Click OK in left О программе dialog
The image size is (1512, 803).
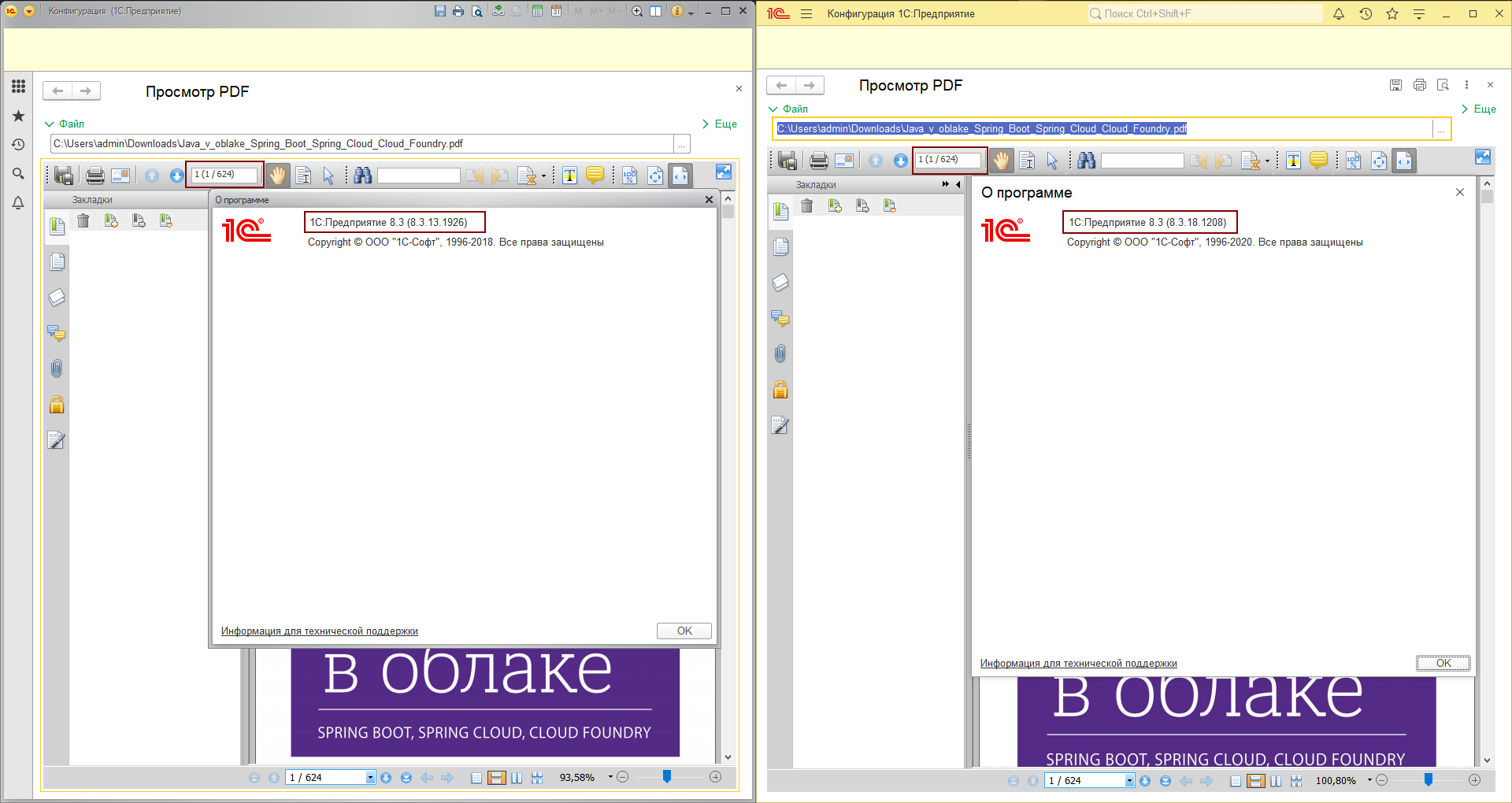(684, 631)
